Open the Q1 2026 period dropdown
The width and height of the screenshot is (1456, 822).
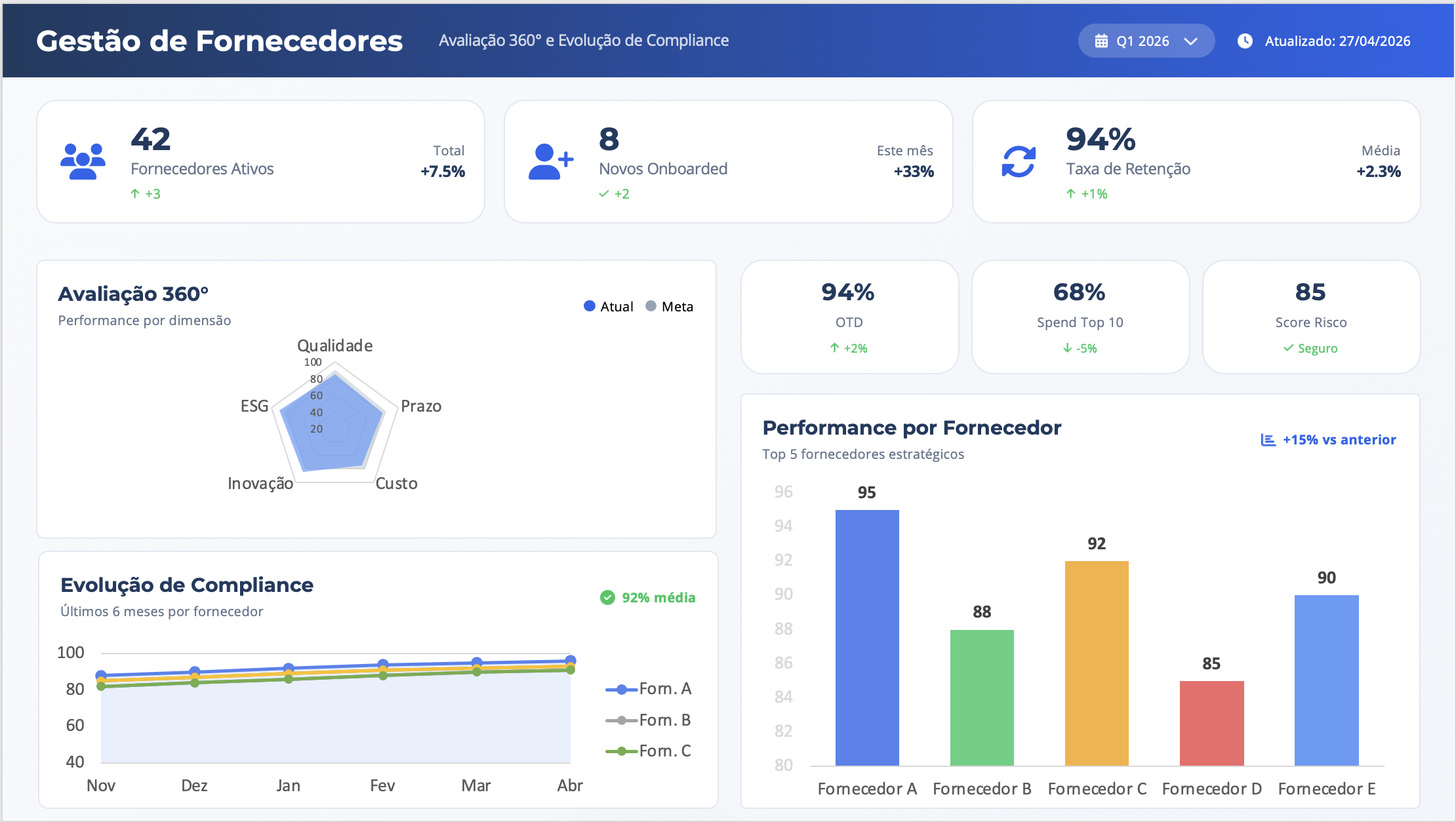(1146, 41)
